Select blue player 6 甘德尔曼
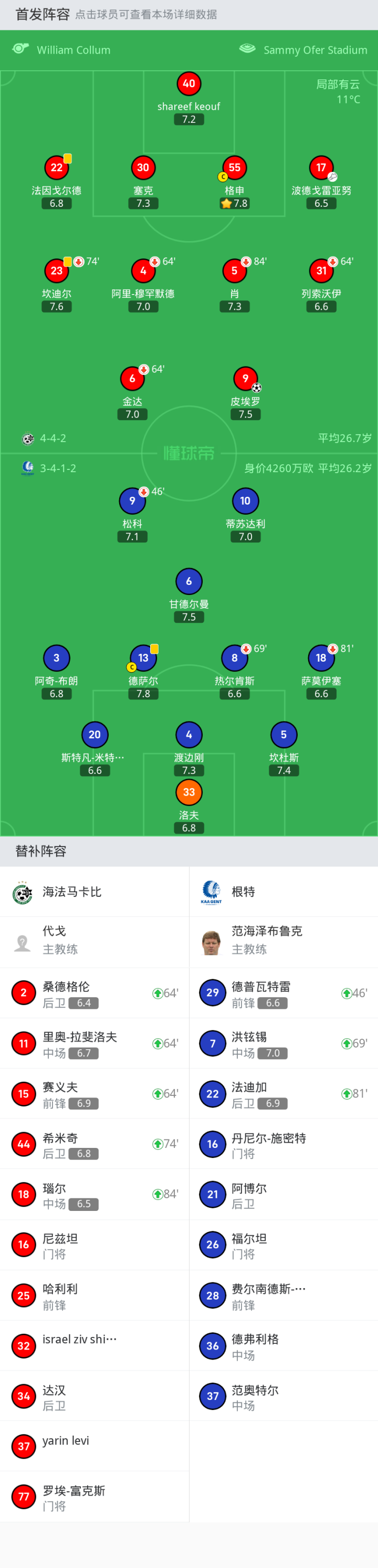 (188, 582)
